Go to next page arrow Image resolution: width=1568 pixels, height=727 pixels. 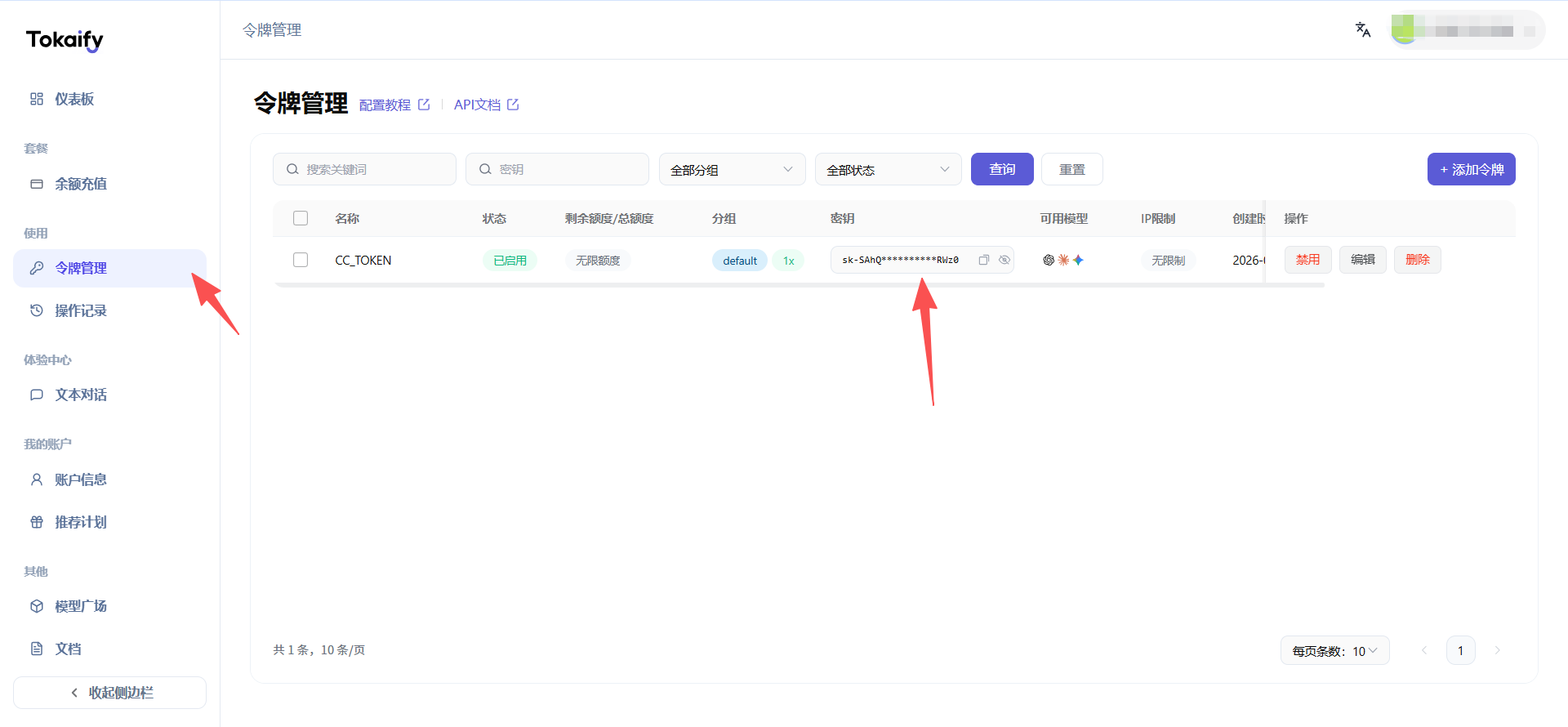(1497, 650)
